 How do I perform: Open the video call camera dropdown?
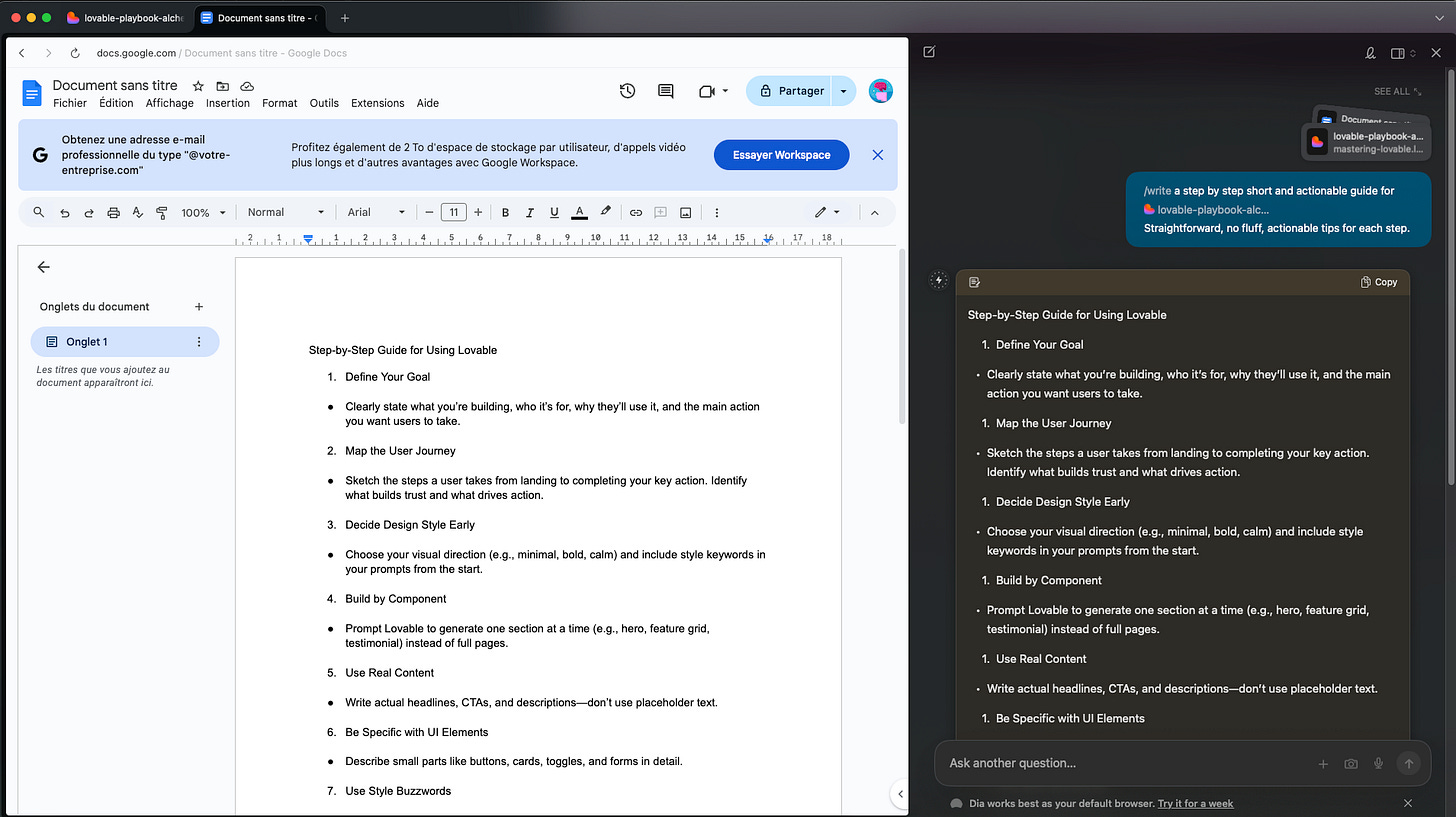click(x=713, y=91)
